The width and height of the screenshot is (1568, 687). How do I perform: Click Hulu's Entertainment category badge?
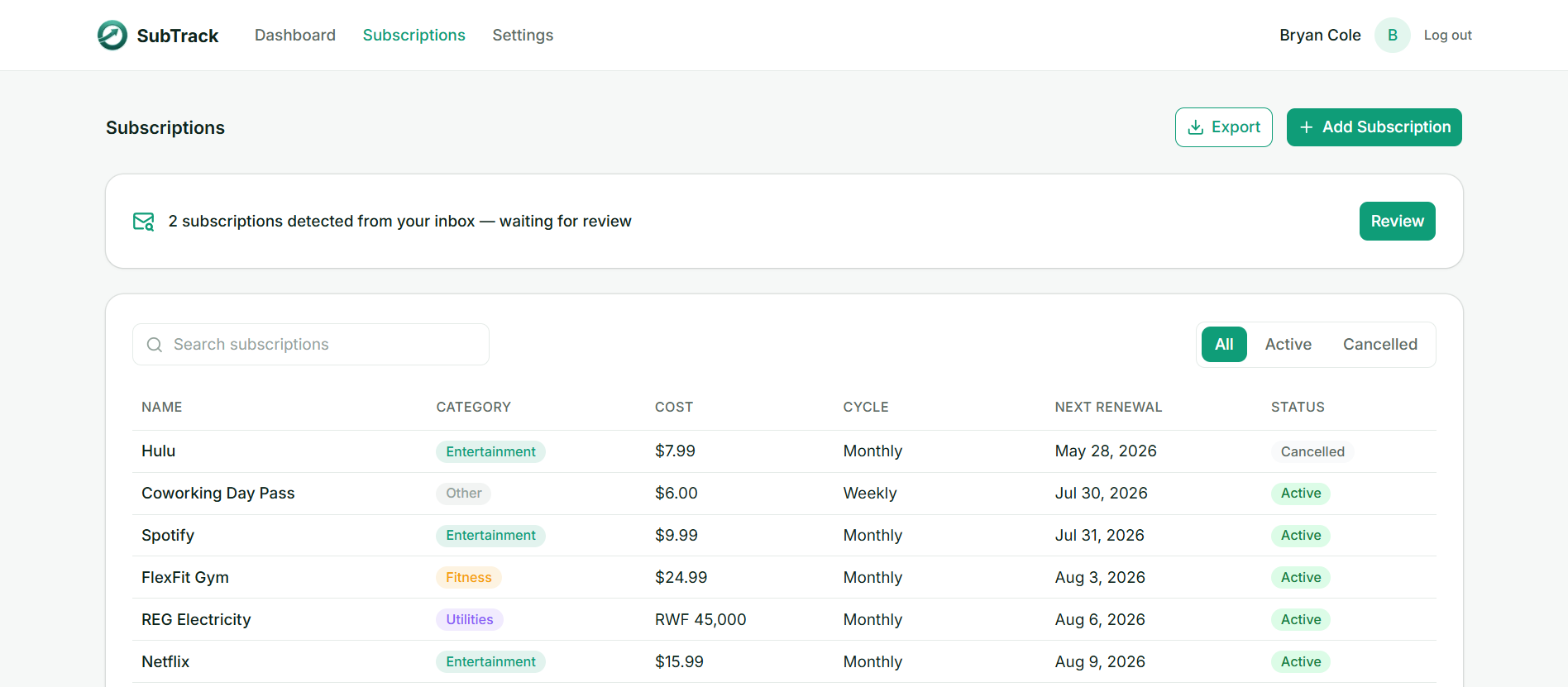(x=491, y=452)
